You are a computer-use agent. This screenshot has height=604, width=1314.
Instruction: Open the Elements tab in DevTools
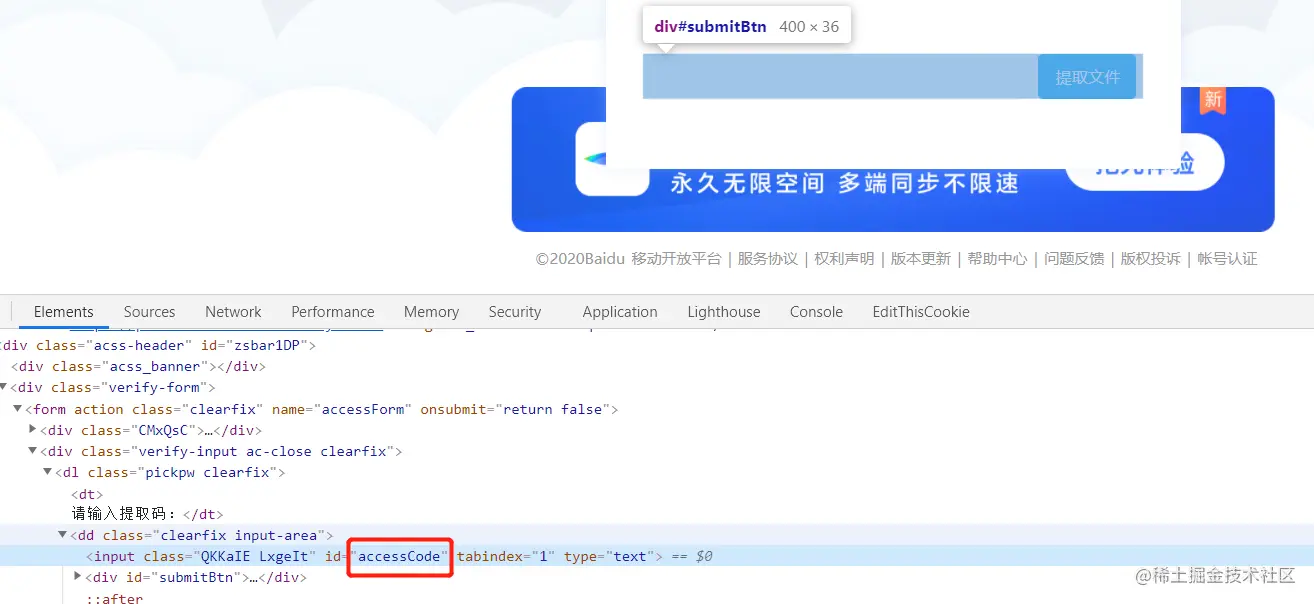tap(63, 312)
